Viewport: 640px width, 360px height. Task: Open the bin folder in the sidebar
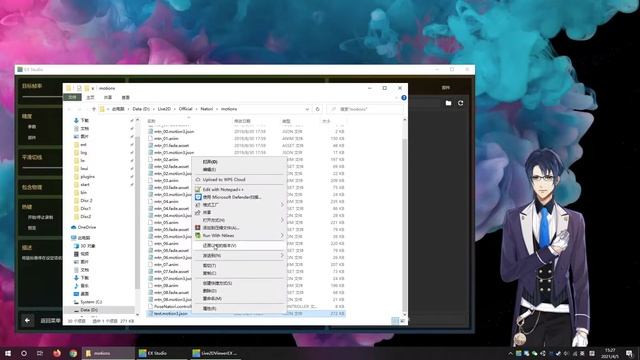pyautogui.click(x=81, y=193)
